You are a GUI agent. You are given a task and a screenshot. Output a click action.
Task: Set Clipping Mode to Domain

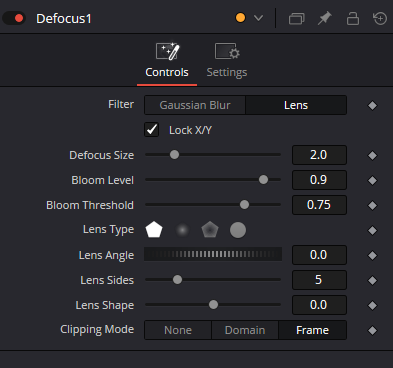click(245, 330)
